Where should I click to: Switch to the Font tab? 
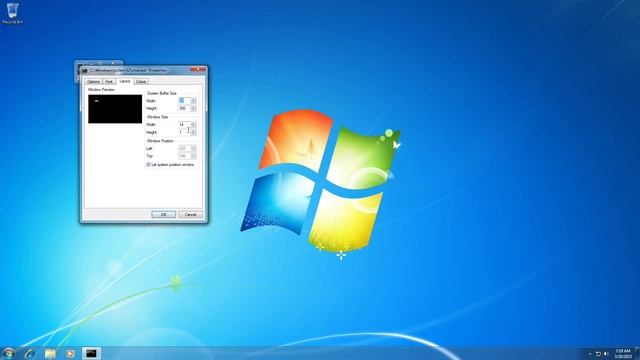109,82
